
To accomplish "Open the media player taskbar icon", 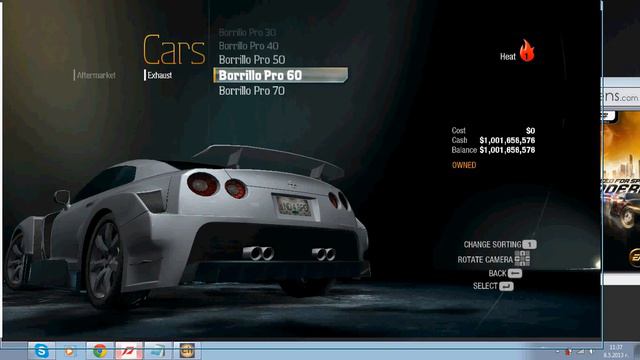I will pos(71,351).
